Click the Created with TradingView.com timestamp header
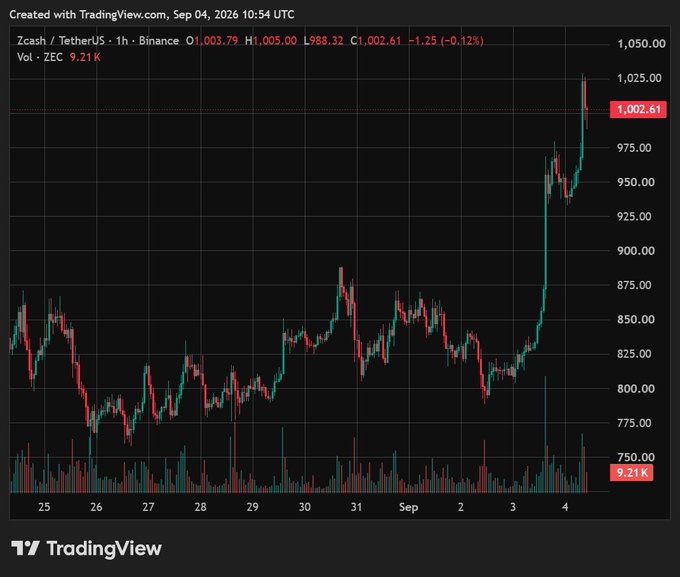680x577 pixels. coord(152,15)
